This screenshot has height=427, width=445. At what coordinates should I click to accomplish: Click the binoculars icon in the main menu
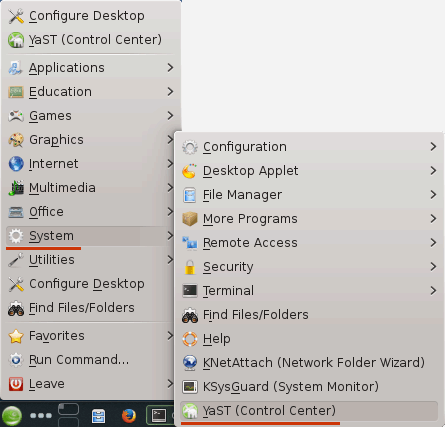point(16,308)
